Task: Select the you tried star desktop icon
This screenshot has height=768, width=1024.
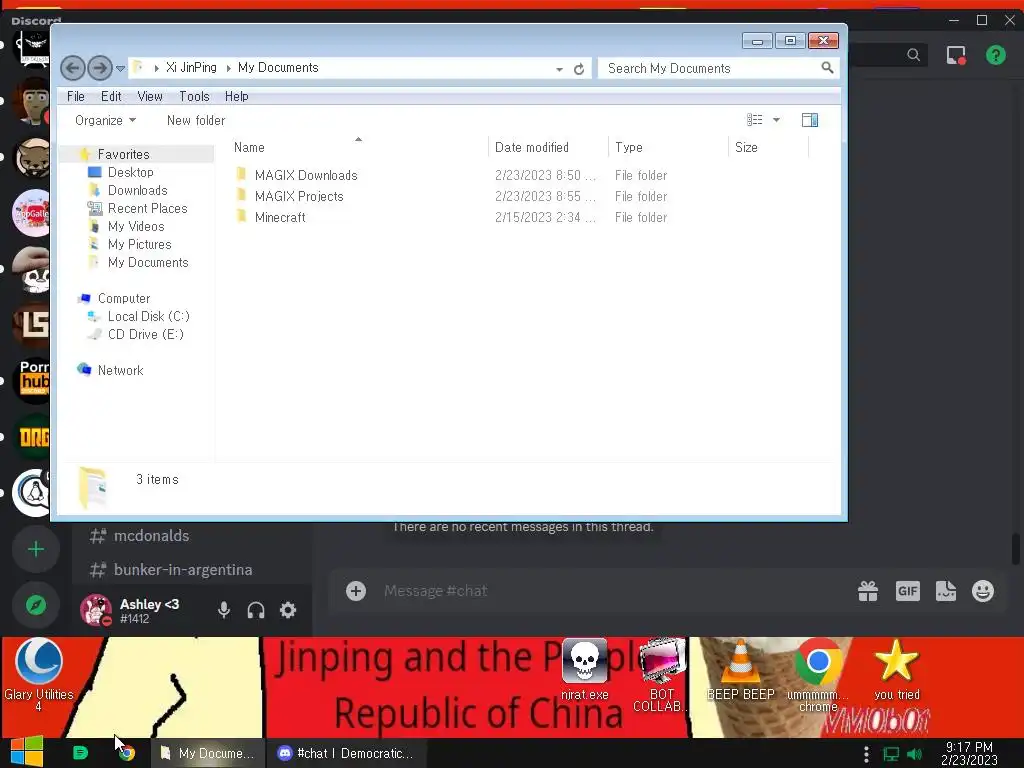Action: (x=897, y=670)
